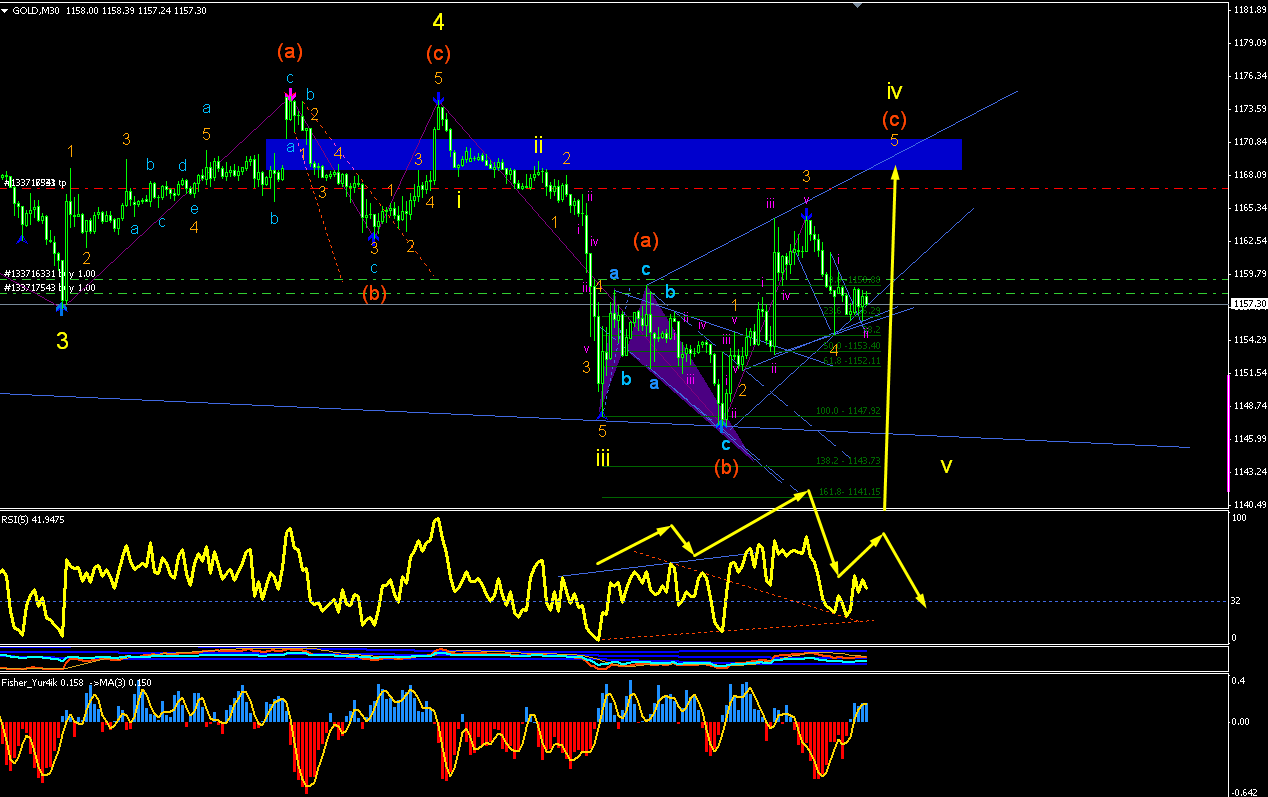Select the red (c) label under yellow iv
The height and width of the screenshot is (797, 1268).
894,119
